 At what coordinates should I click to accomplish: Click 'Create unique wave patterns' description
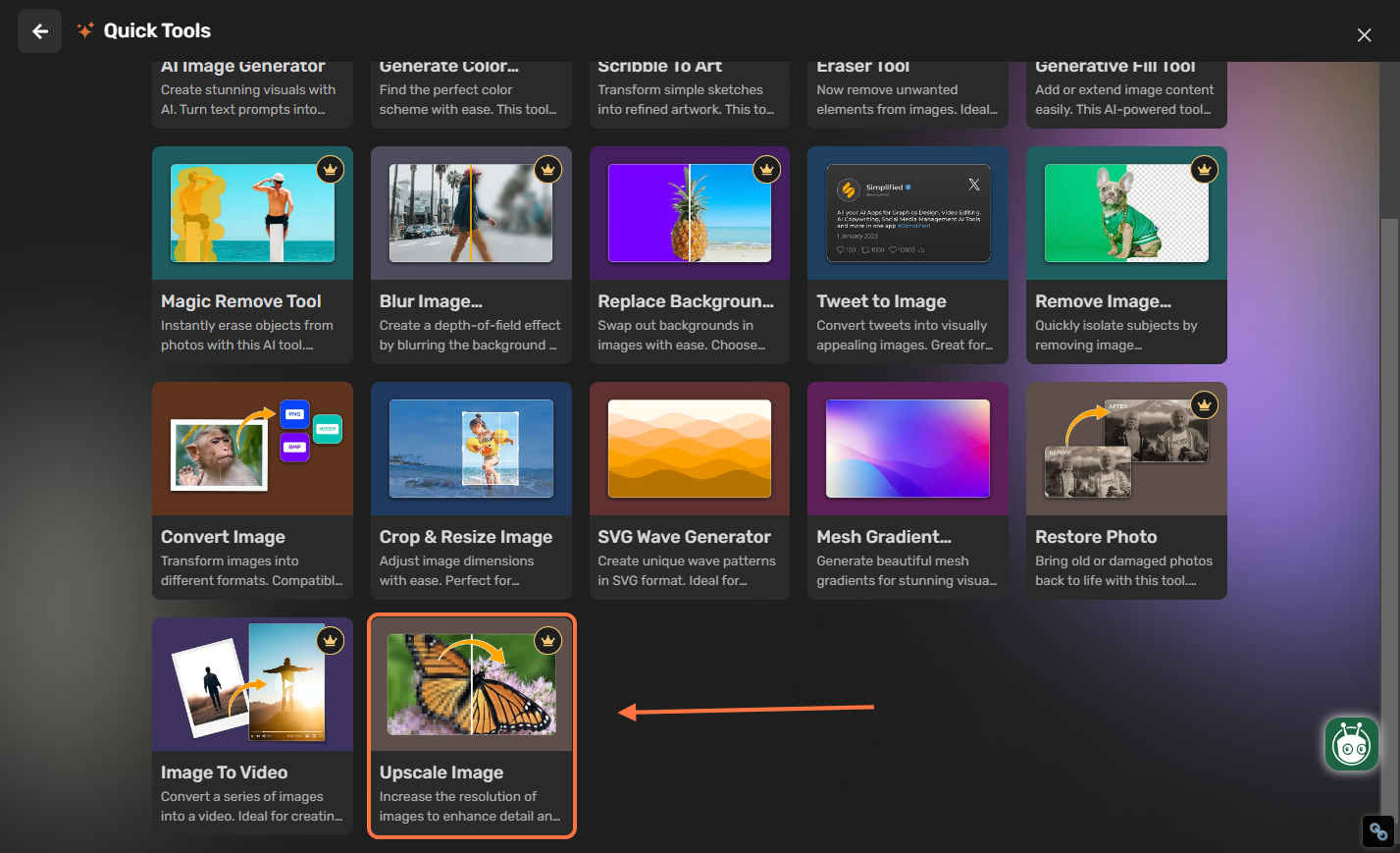[x=687, y=560]
